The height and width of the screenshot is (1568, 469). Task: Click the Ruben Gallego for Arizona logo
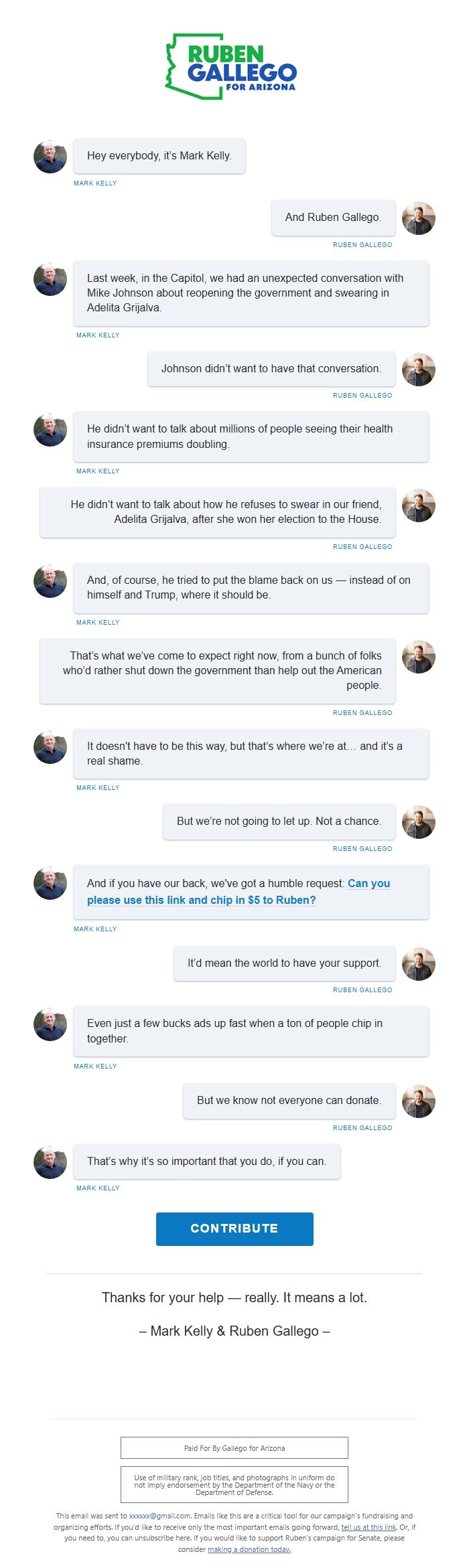coord(231,68)
